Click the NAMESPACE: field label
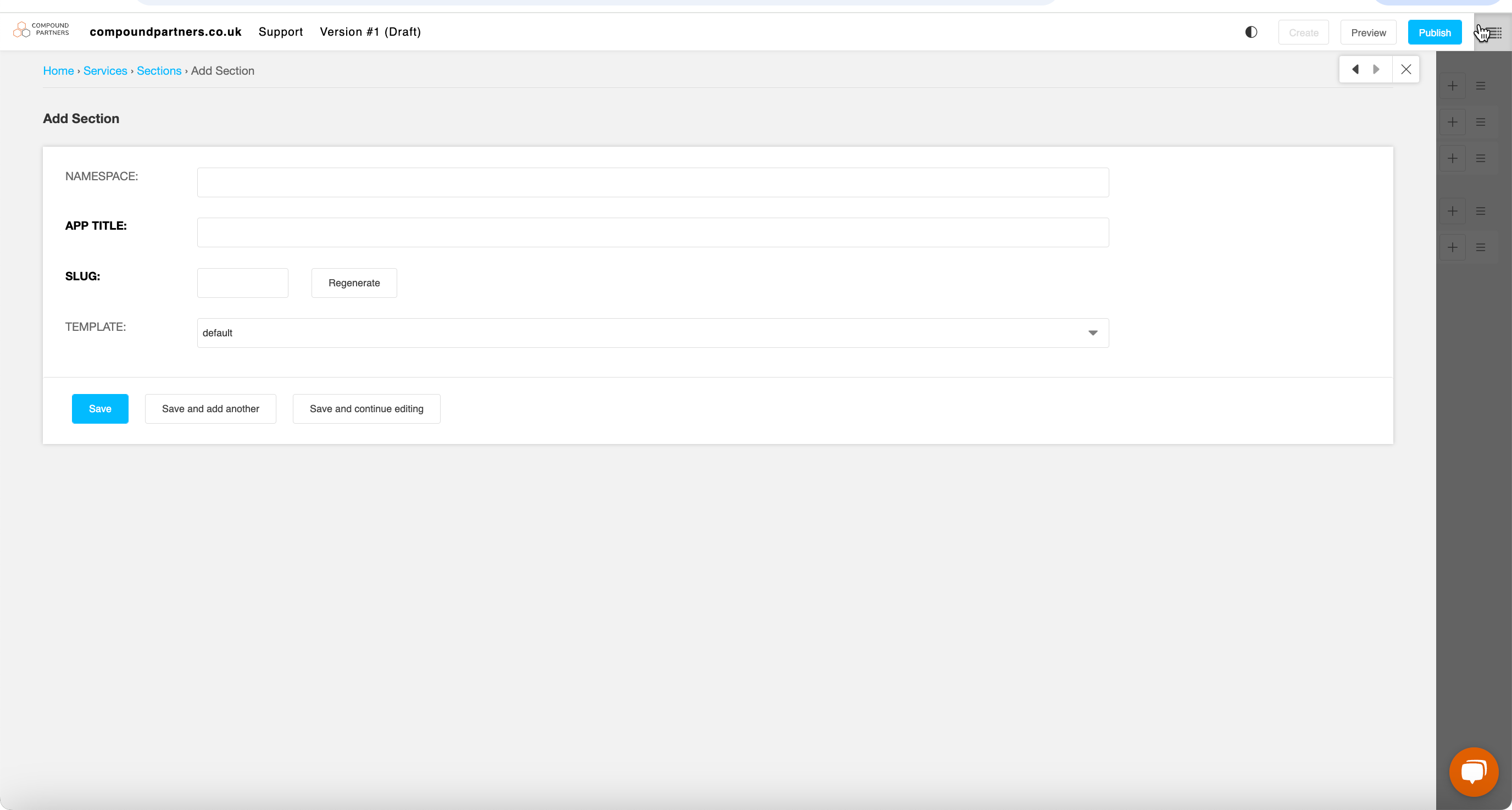 coord(102,176)
